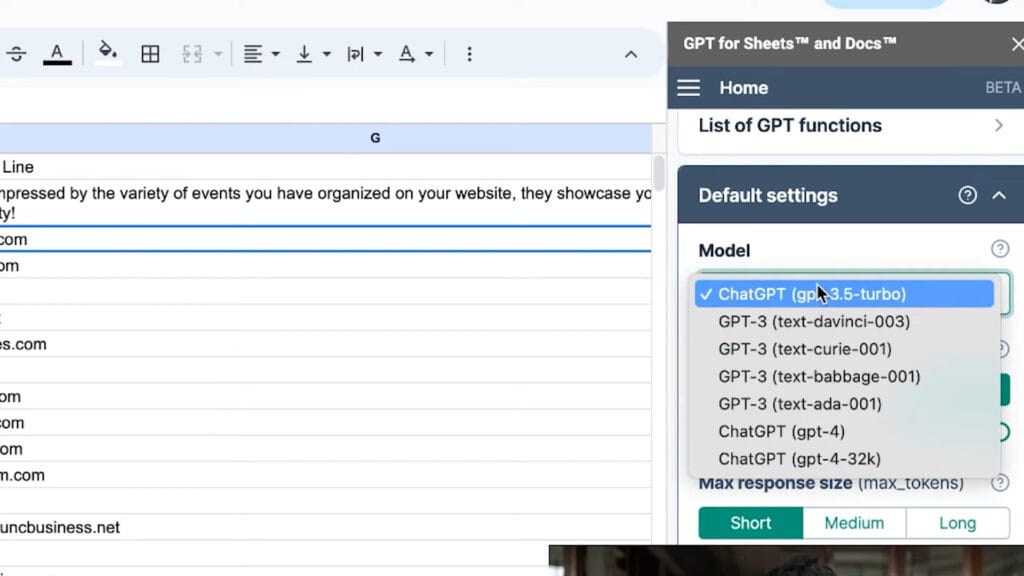Open the fill color picker

click(108, 54)
